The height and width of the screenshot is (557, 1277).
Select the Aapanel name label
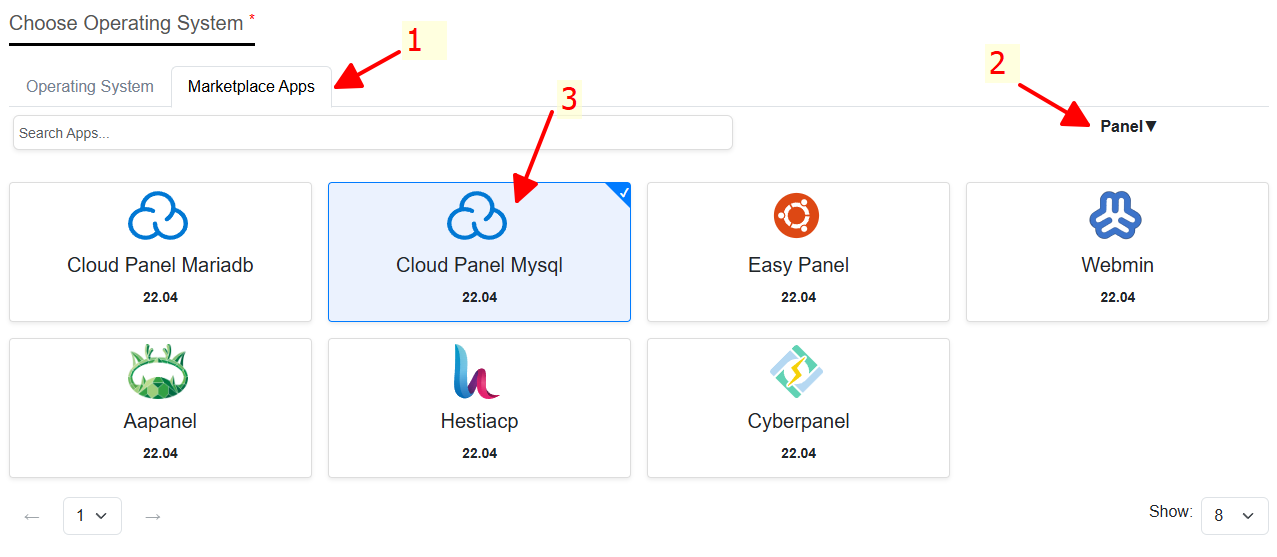click(x=160, y=421)
